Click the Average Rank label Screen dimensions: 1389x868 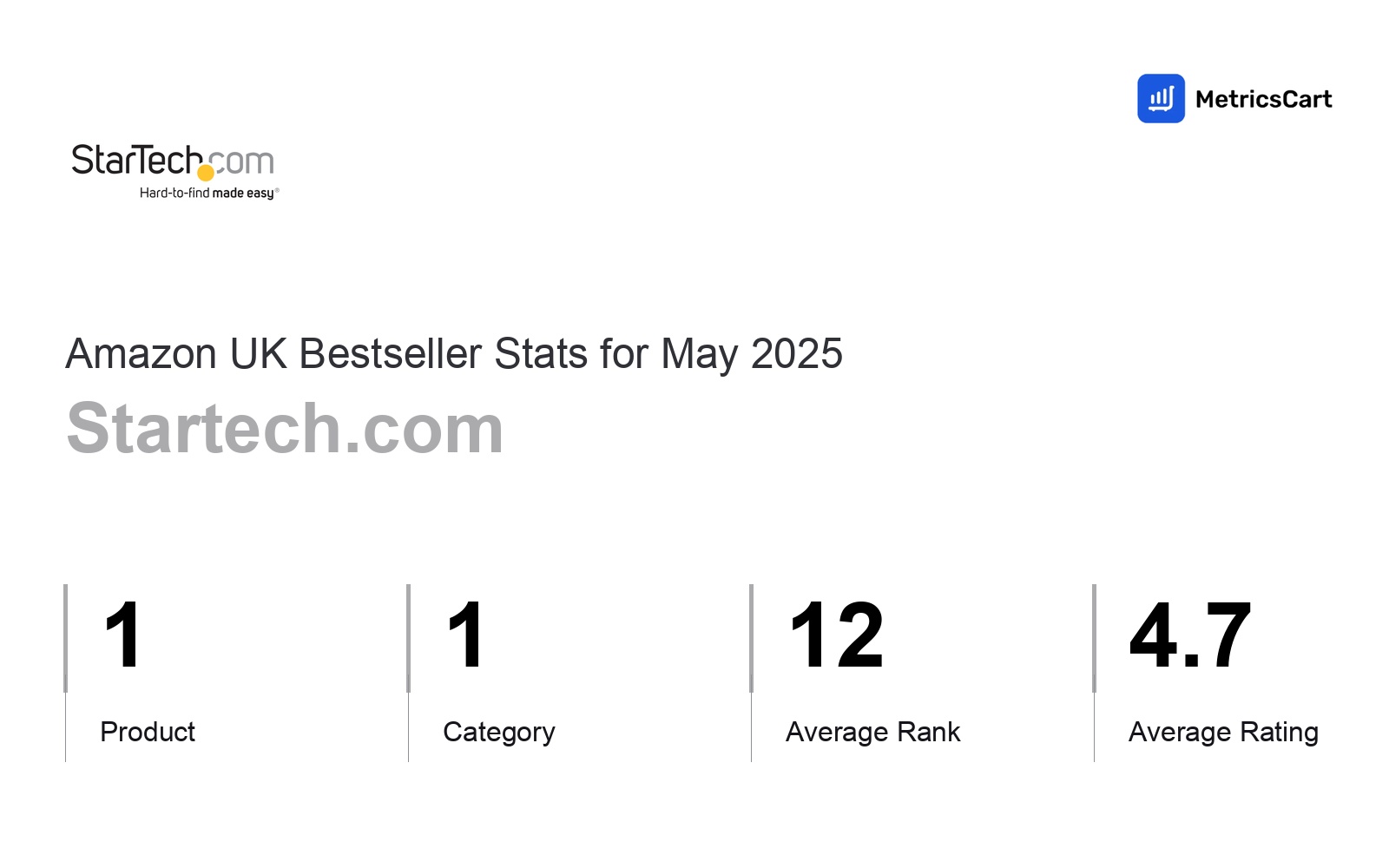pos(873,732)
